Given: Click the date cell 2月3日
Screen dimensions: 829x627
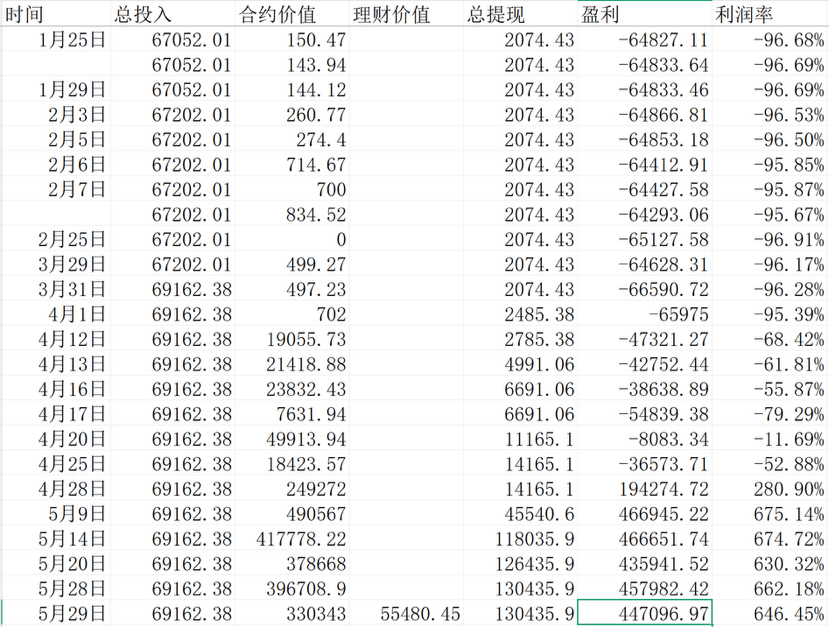Looking at the screenshot, I should tap(55, 114).
